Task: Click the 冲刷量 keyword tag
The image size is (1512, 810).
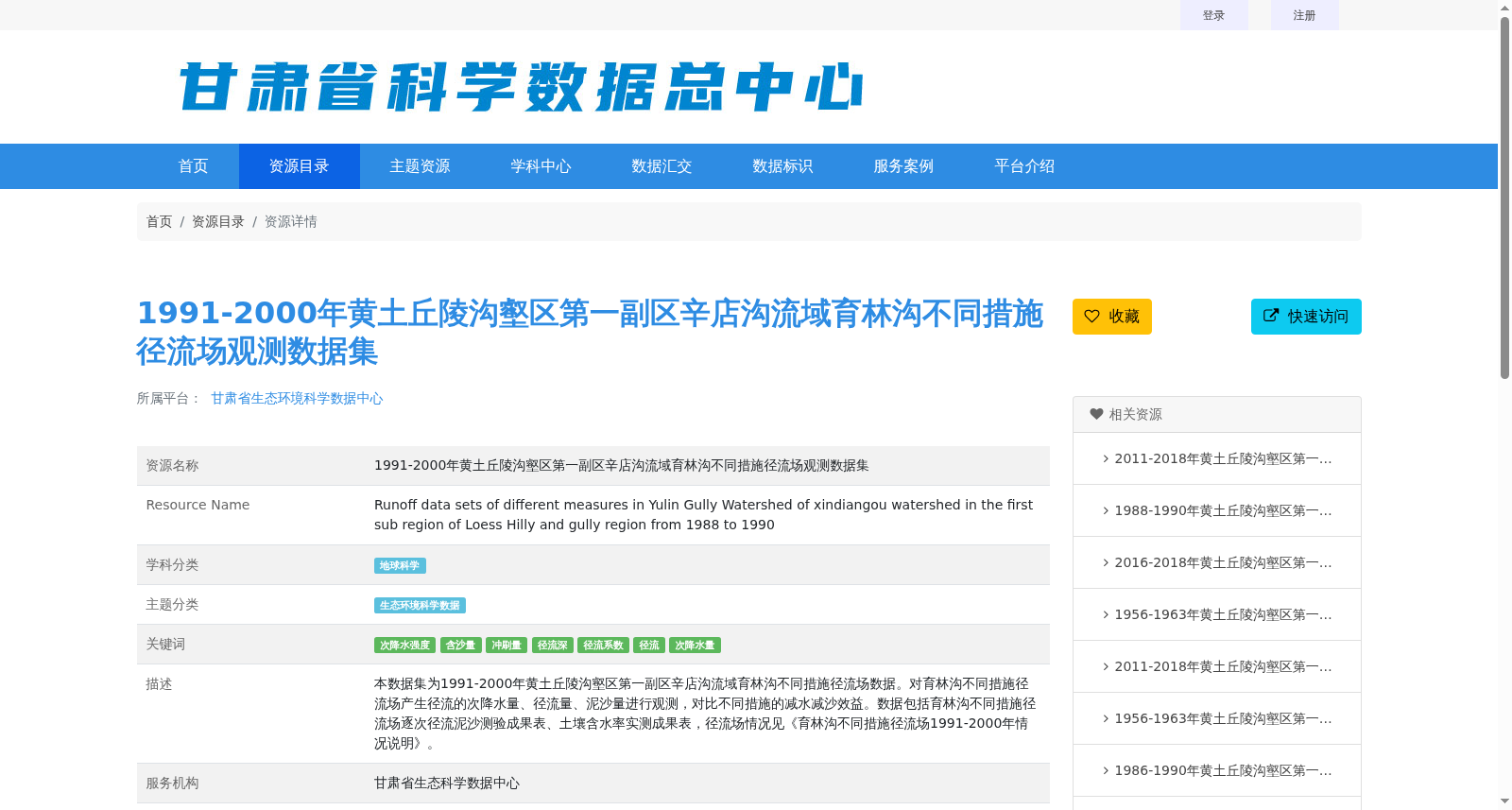Action: coord(507,646)
